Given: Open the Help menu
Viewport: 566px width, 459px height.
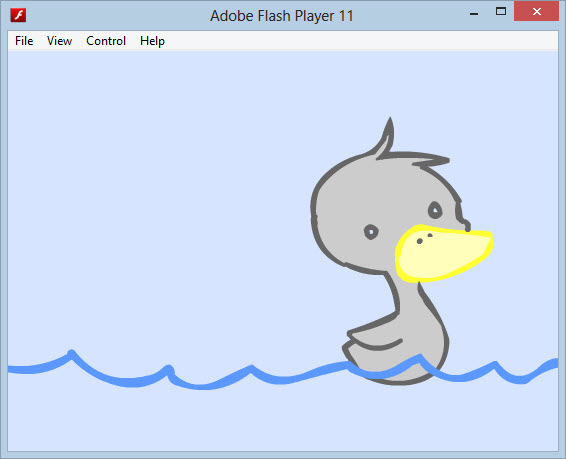Looking at the screenshot, I should pos(152,41).
